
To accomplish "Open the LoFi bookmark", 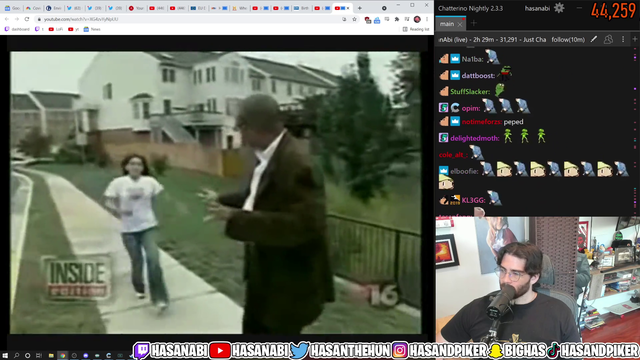I will 56,29.
